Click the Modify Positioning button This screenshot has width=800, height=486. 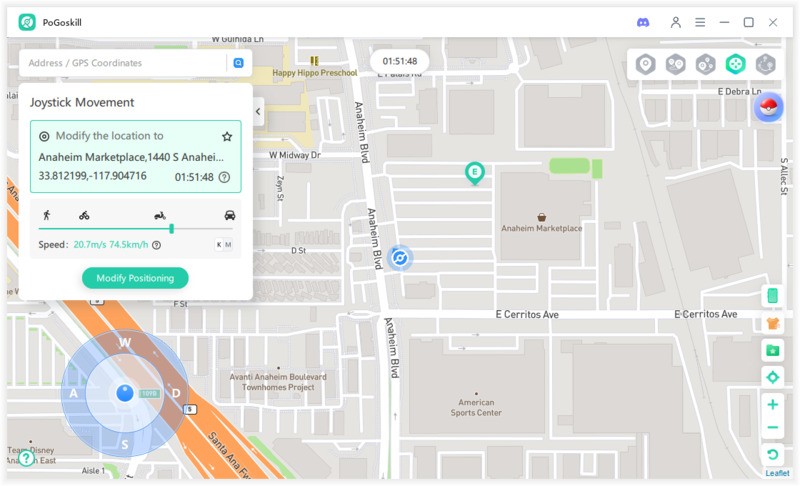click(x=135, y=278)
